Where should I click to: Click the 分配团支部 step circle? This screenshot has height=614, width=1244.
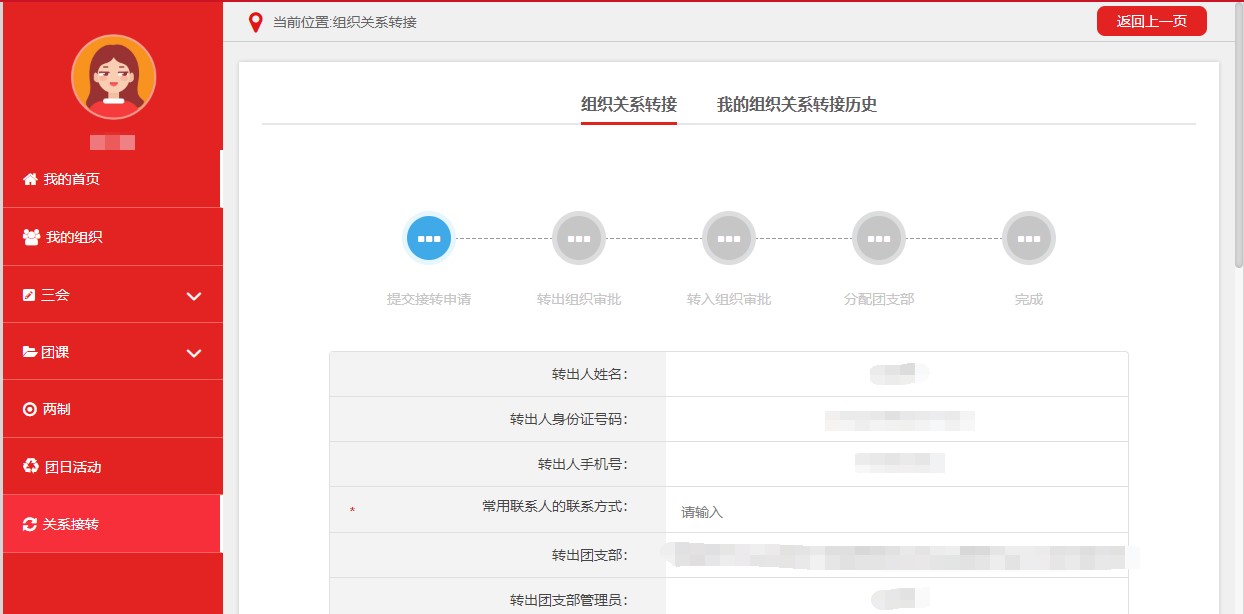(x=879, y=238)
